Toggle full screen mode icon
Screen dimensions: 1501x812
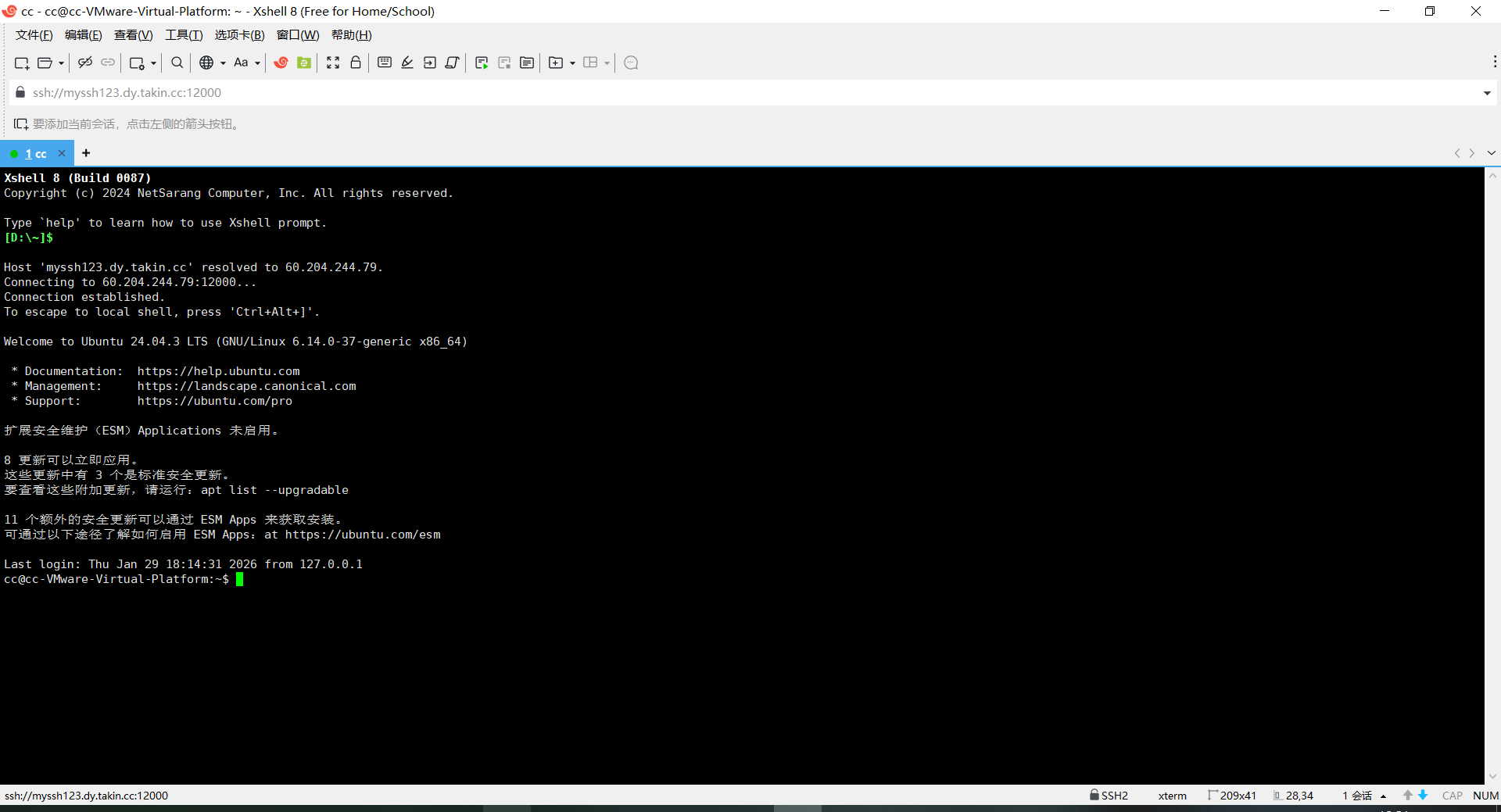click(333, 63)
